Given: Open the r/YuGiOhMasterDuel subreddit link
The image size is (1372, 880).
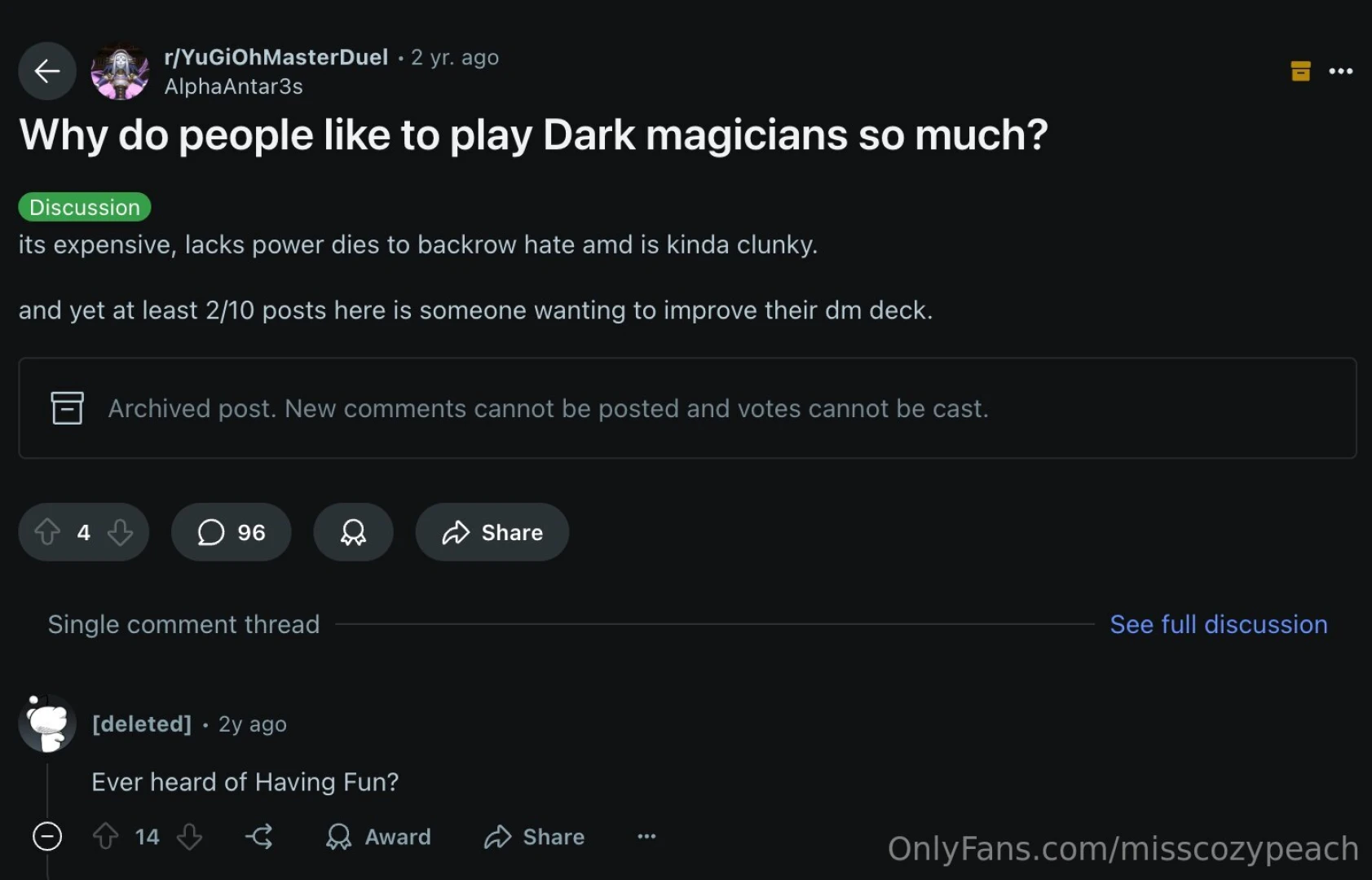Looking at the screenshot, I should point(276,57).
